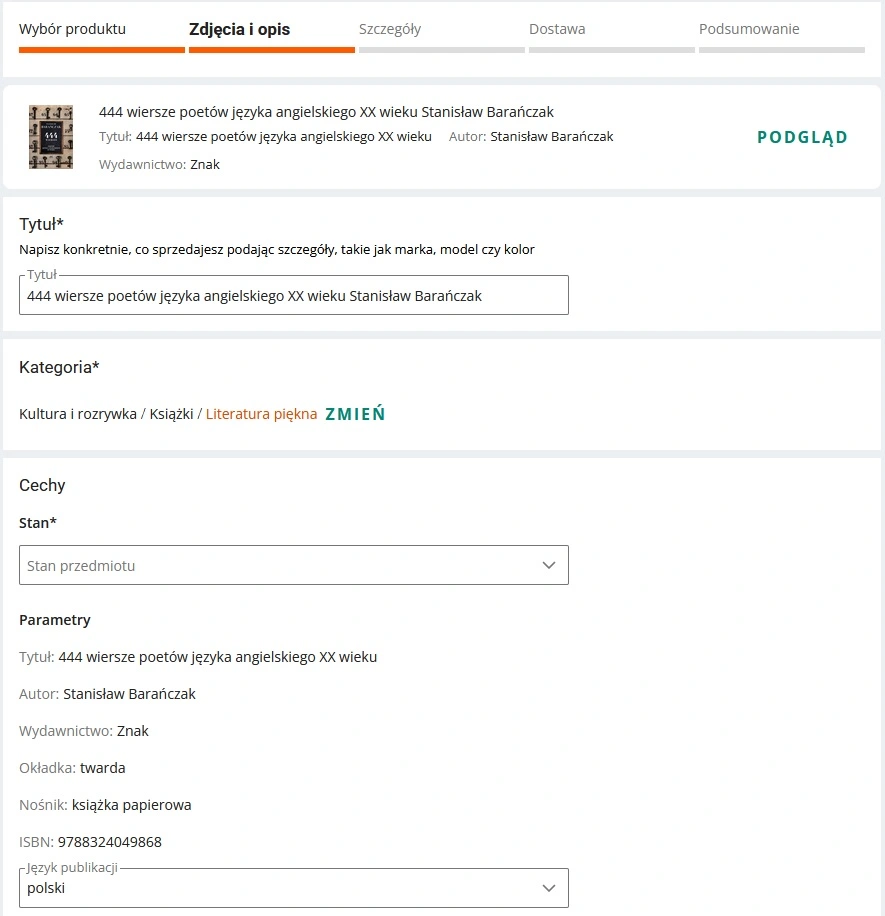The image size is (885, 916).
Task: Click the PODGLĄD preview button
Action: 802,137
